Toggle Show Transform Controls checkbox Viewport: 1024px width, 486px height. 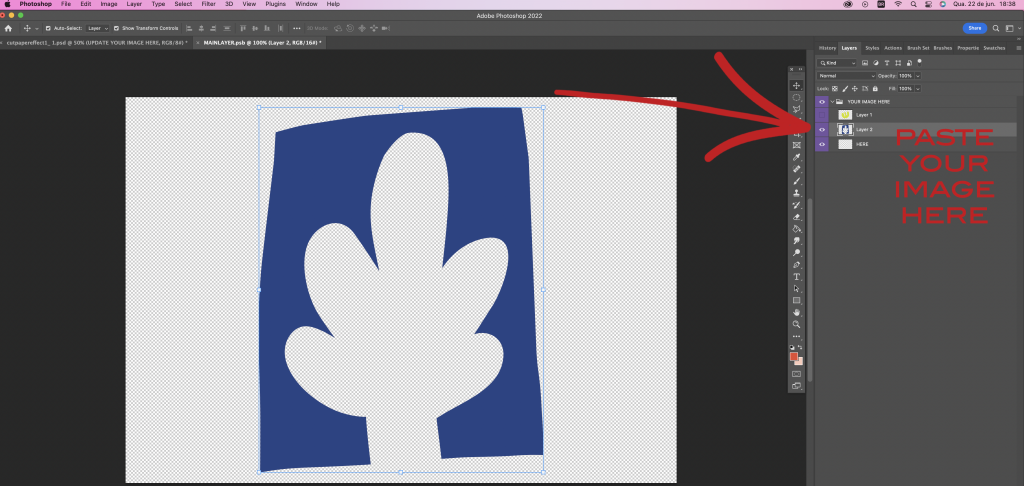tap(116, 28)
